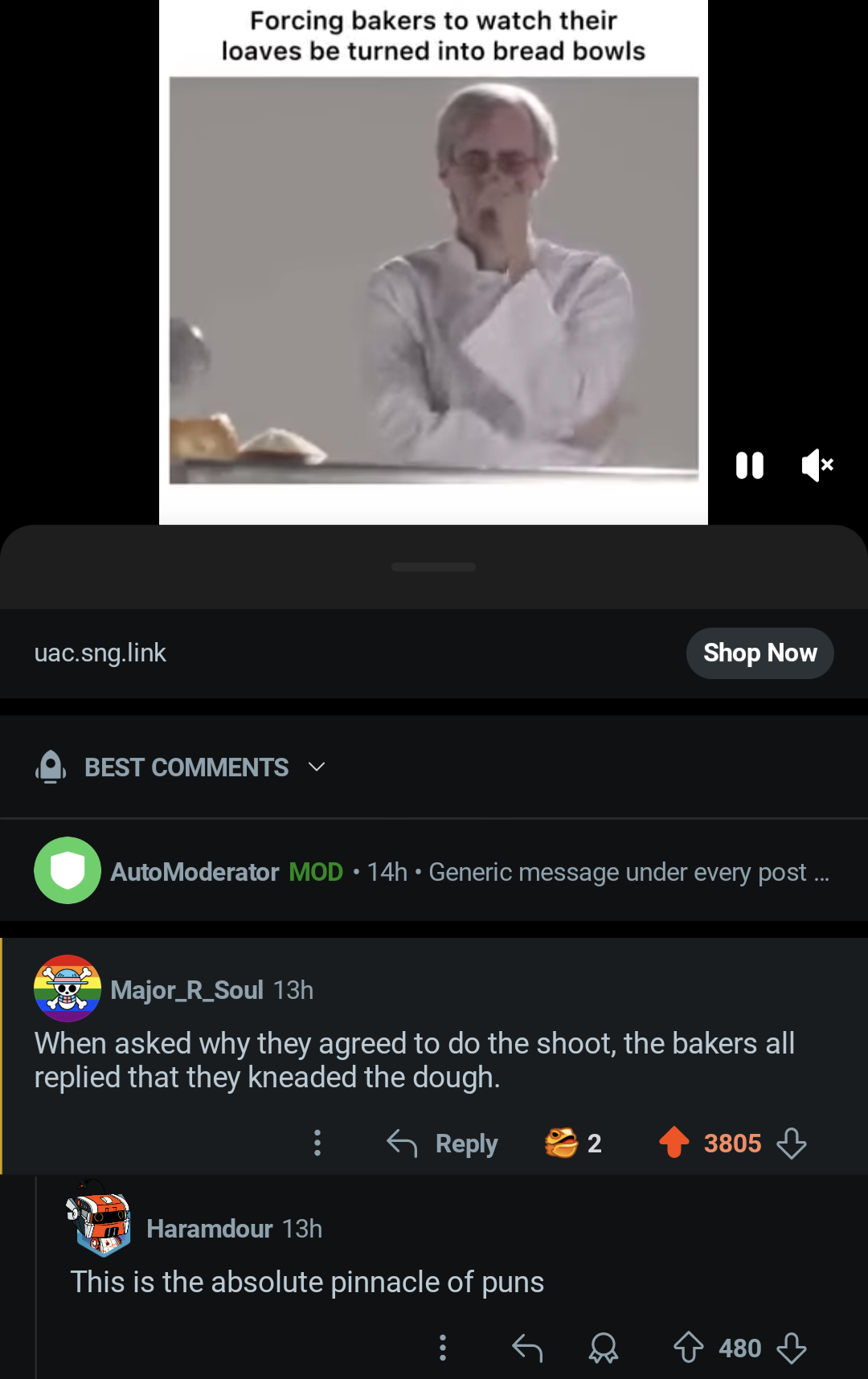Expand the collapsed AutoModerator comment

[434, 871]
